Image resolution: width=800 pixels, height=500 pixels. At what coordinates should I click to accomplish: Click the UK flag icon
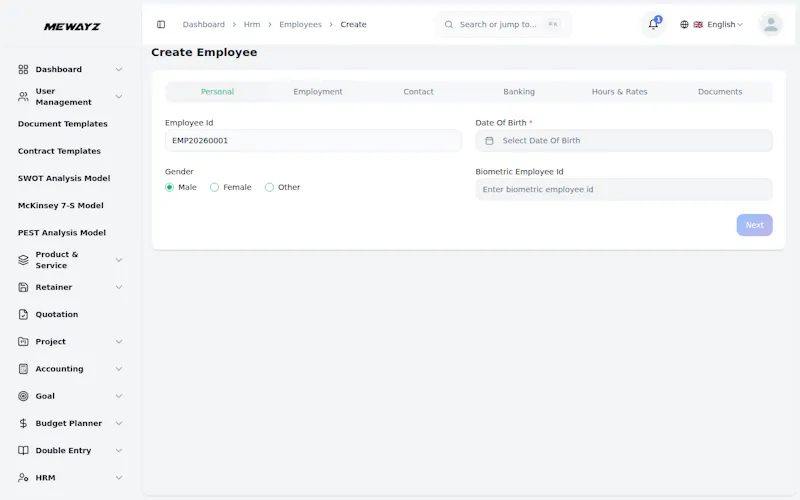[698, 24]
